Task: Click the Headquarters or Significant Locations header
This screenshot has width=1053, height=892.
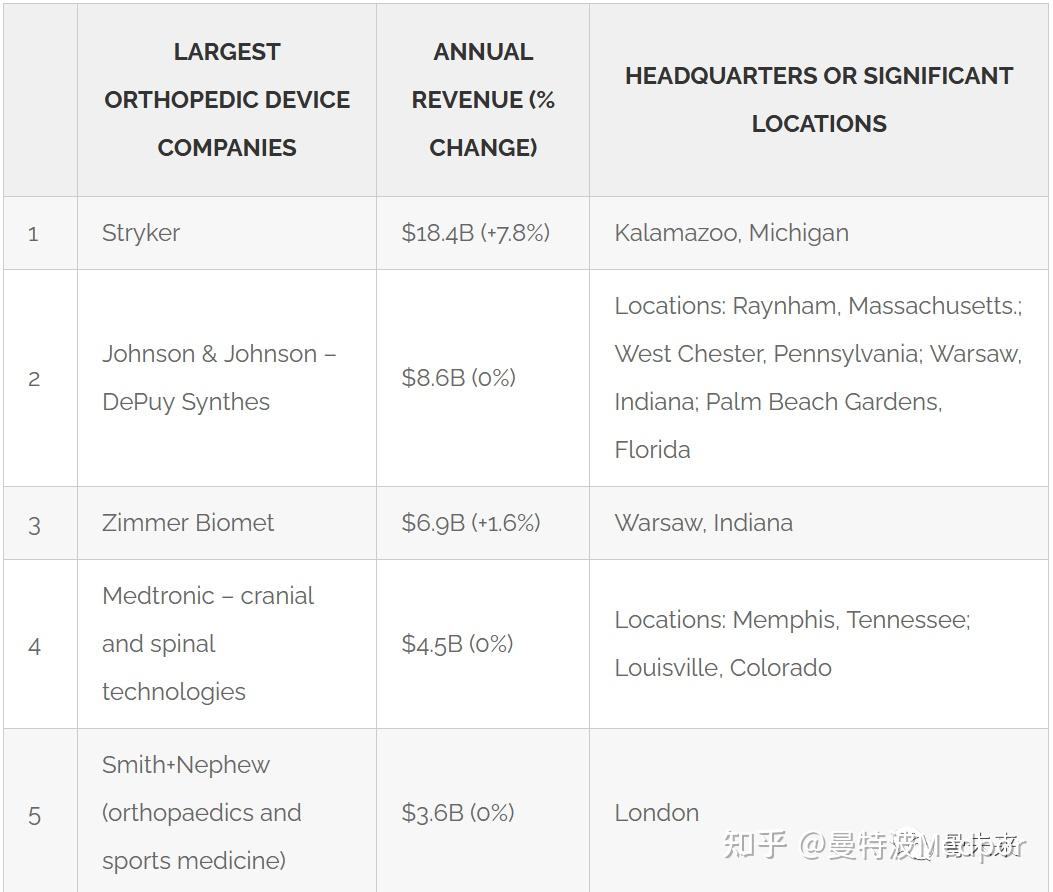Action: [x=819, y=100]
